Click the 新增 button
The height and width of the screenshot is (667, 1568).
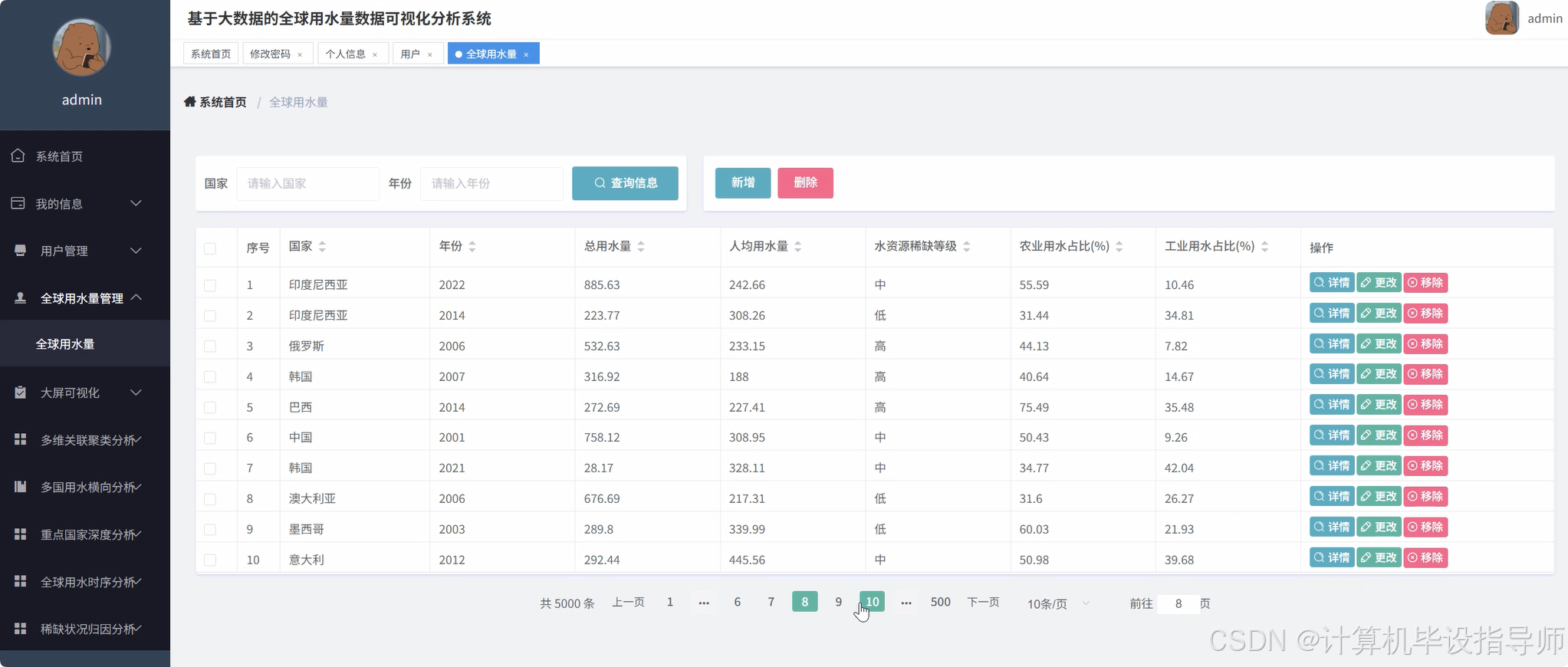(743, 182)
